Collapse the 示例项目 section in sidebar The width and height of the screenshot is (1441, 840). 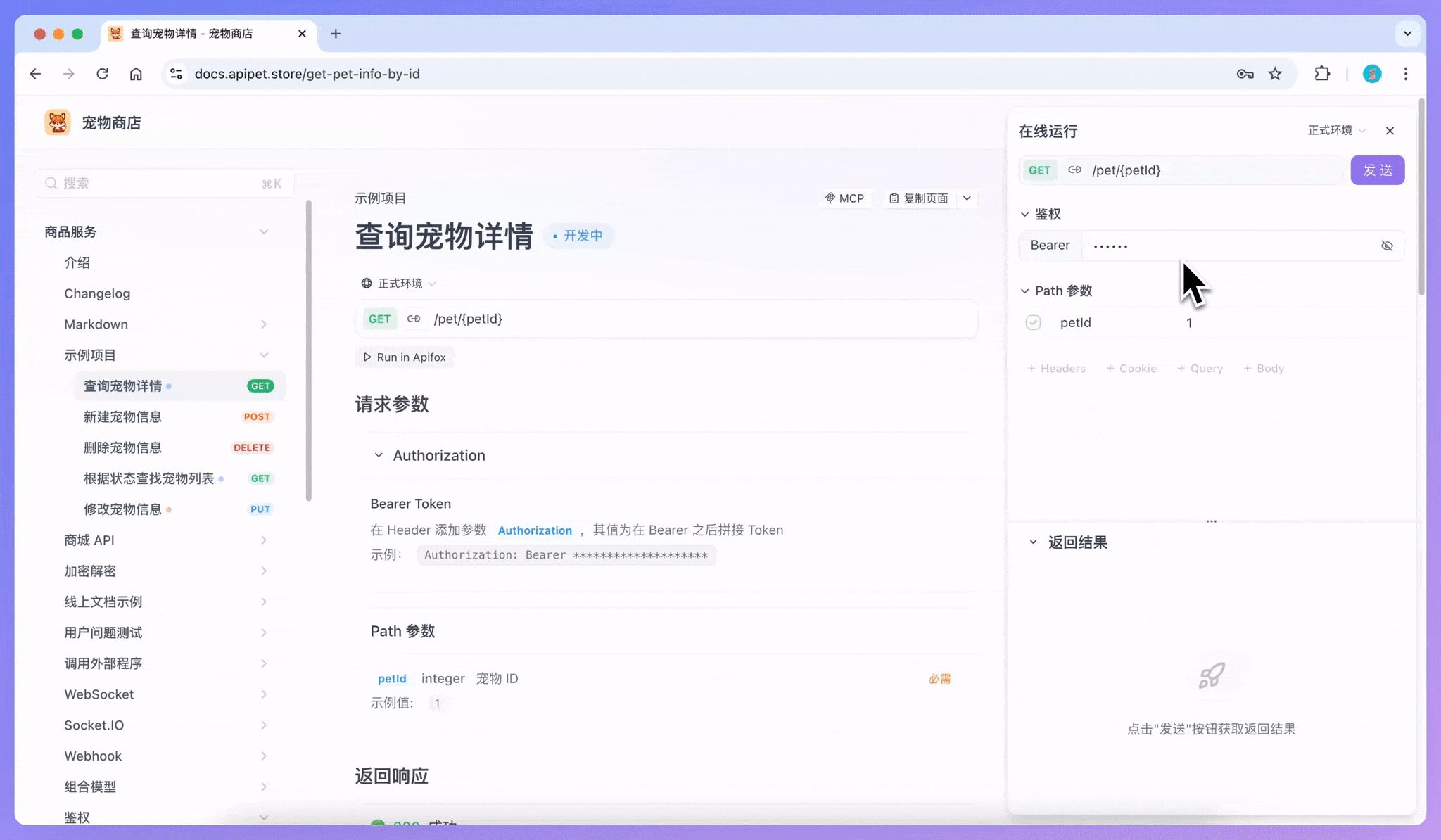(264, 355)
